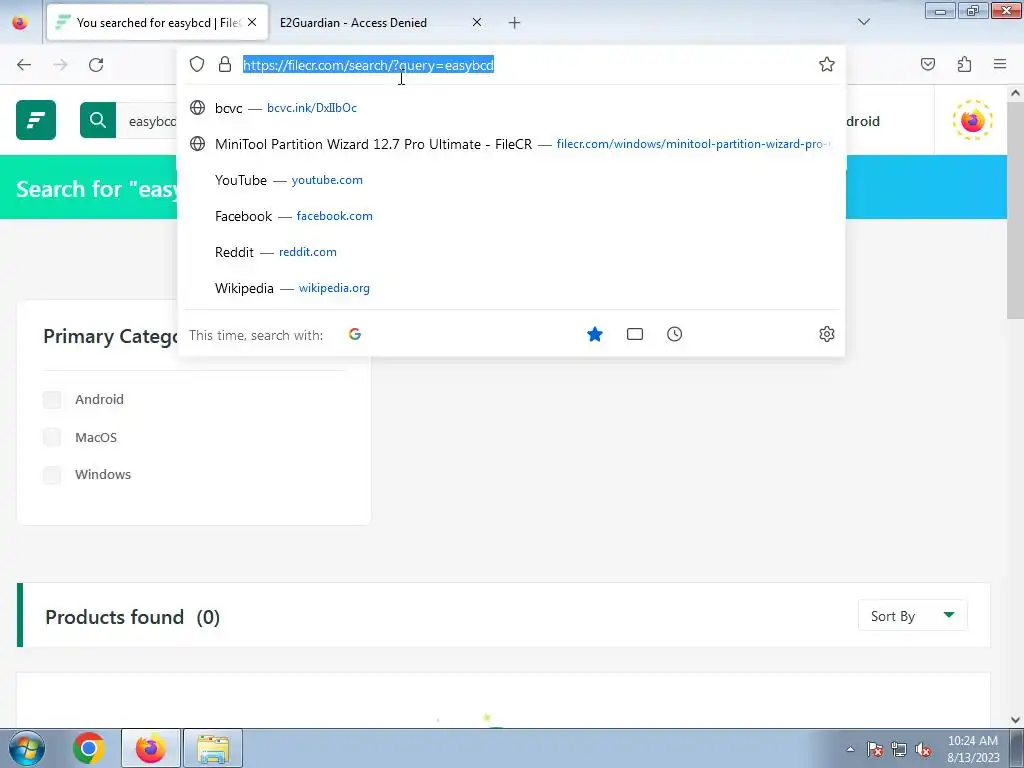Search history with the clock icon

[675, 334]
